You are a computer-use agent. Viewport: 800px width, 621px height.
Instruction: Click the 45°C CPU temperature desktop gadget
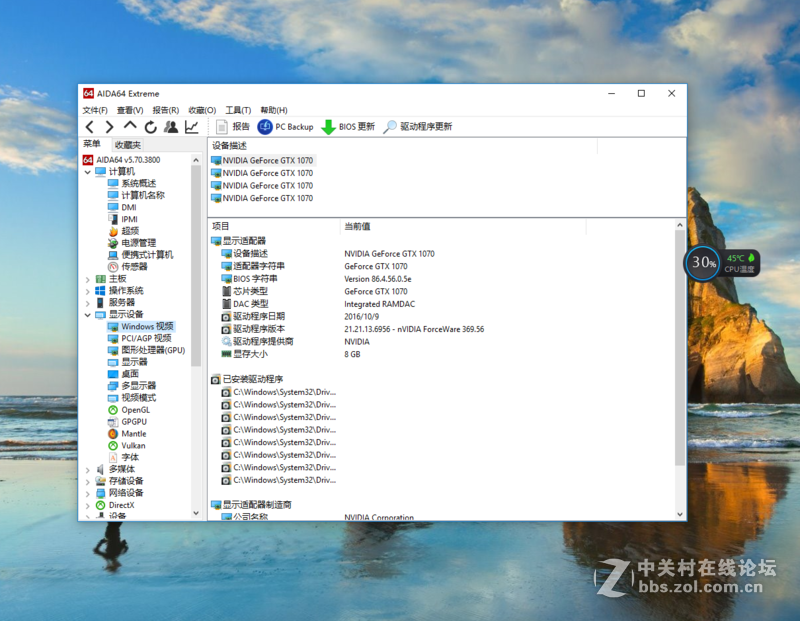735,260
